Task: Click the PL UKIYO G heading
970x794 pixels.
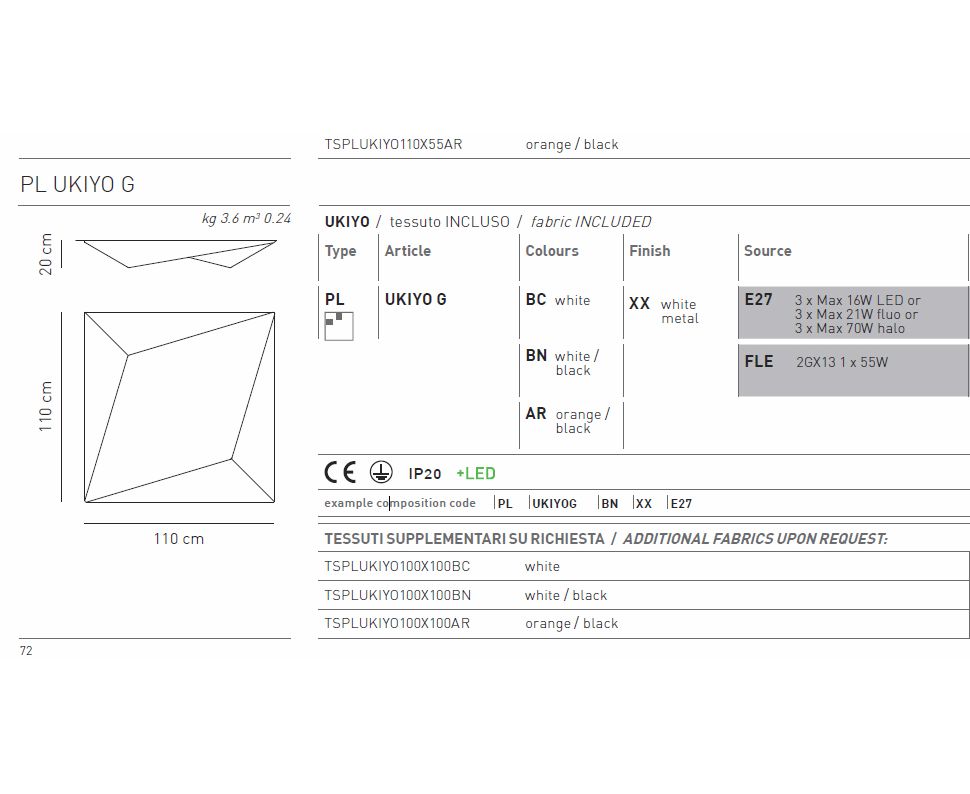Action: (x=77, y=185)
